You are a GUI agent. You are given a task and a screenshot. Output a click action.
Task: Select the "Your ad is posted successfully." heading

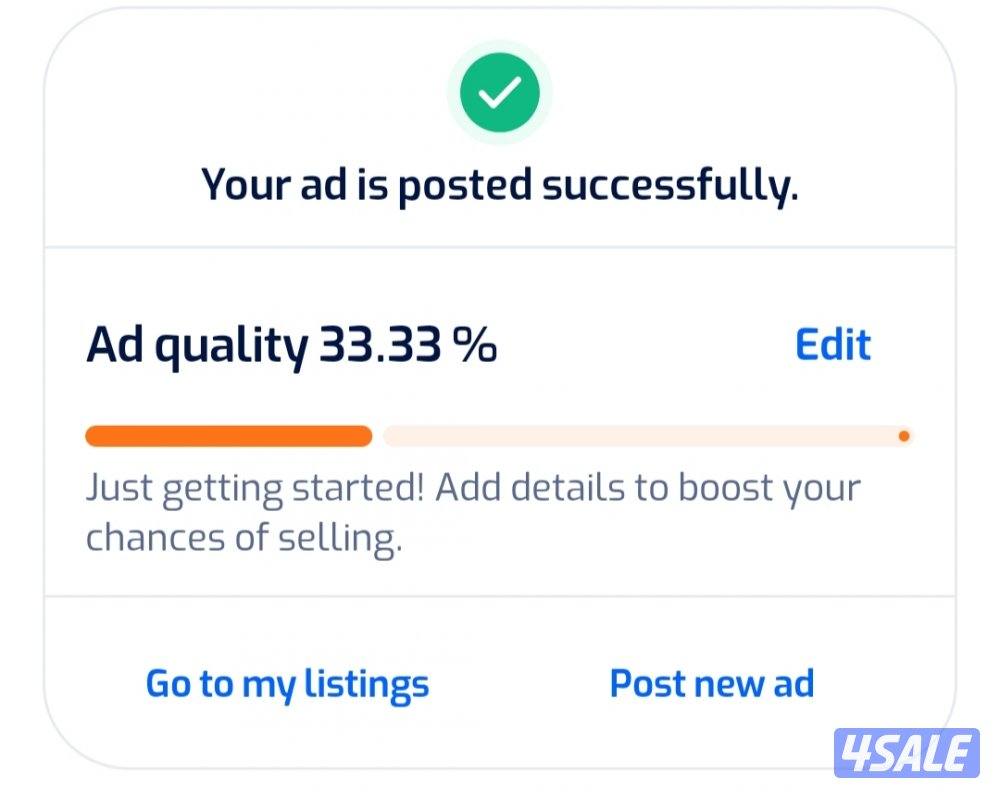[499, 185]
